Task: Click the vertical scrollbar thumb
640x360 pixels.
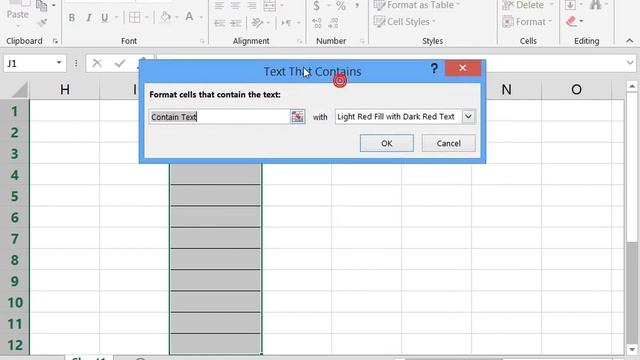Action: [x=632, y=168]
